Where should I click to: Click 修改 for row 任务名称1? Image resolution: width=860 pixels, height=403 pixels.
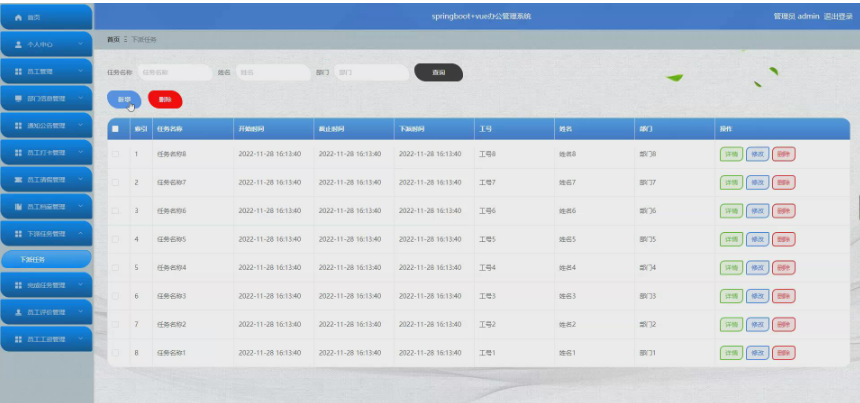tap(757, 353)
